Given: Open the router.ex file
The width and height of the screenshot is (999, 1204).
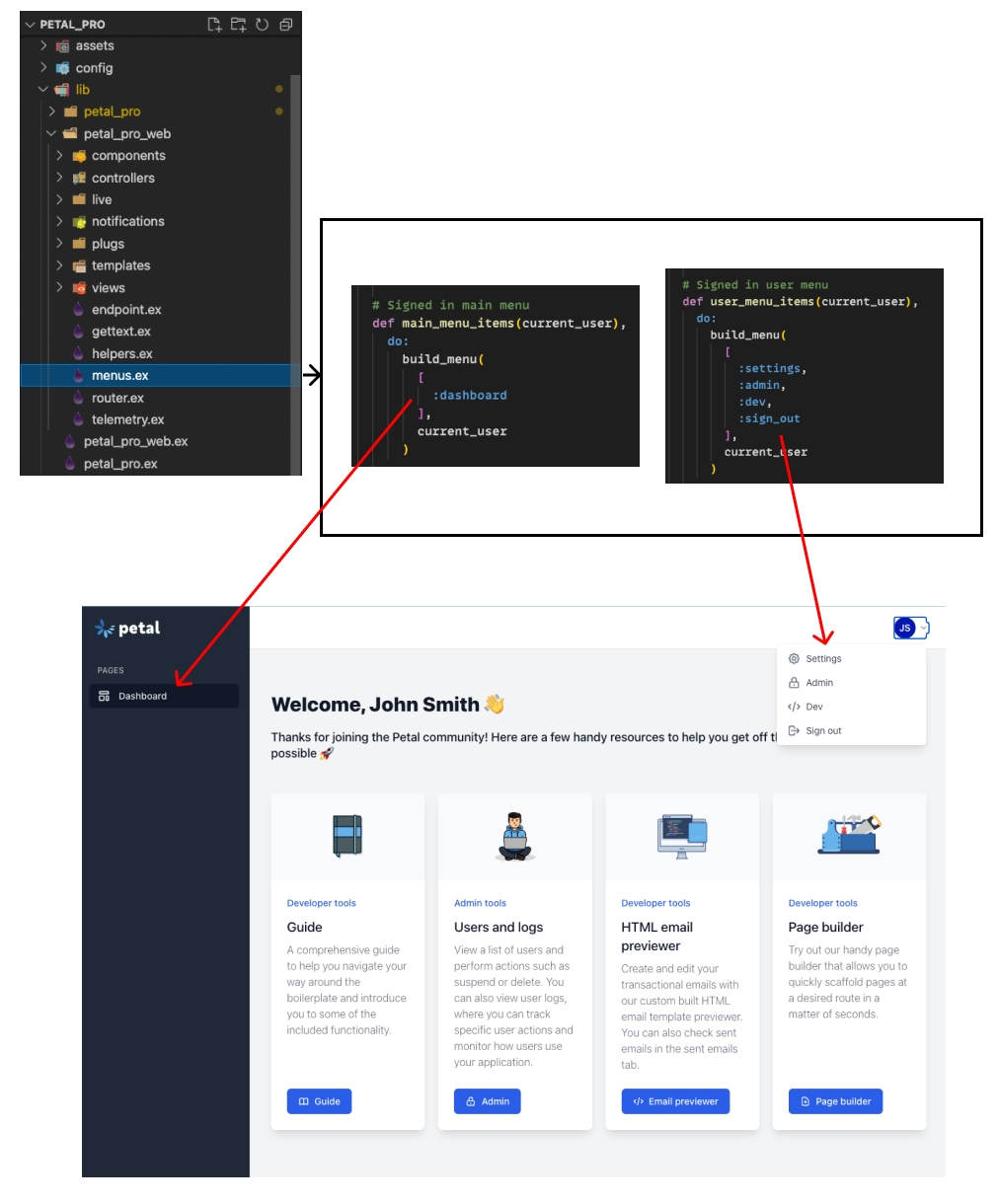Looking at the screenshot, I should (x=117, y=398).
